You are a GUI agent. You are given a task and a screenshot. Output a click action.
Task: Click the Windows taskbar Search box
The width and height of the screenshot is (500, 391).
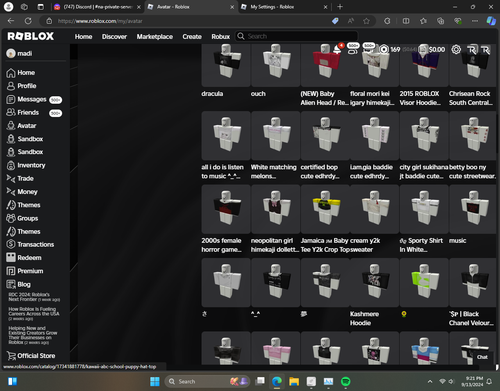[206, 381]
